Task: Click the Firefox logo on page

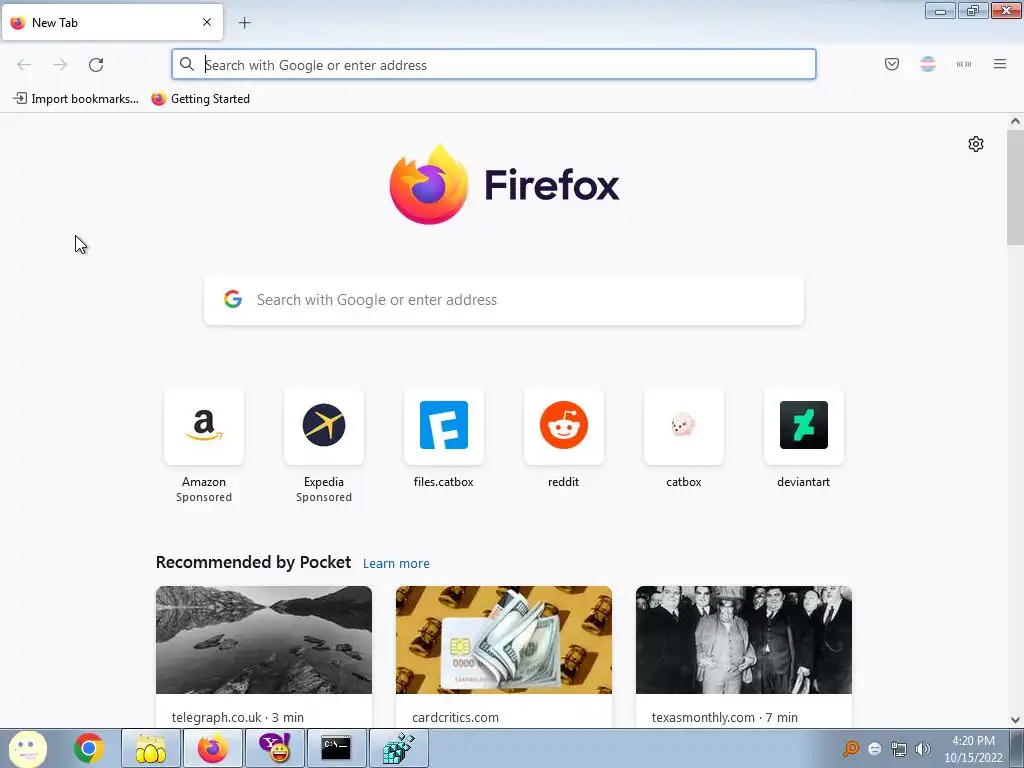Action: pos(429,185)
